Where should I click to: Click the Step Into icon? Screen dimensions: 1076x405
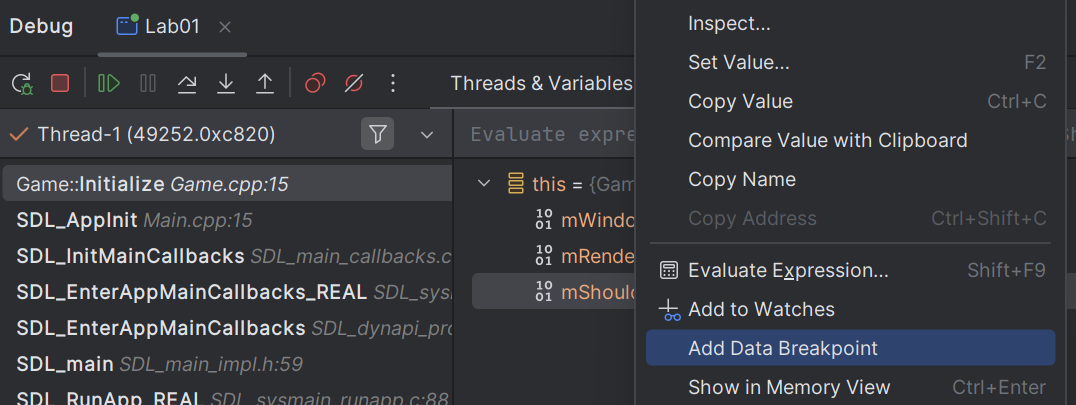[x=226, y=84]
